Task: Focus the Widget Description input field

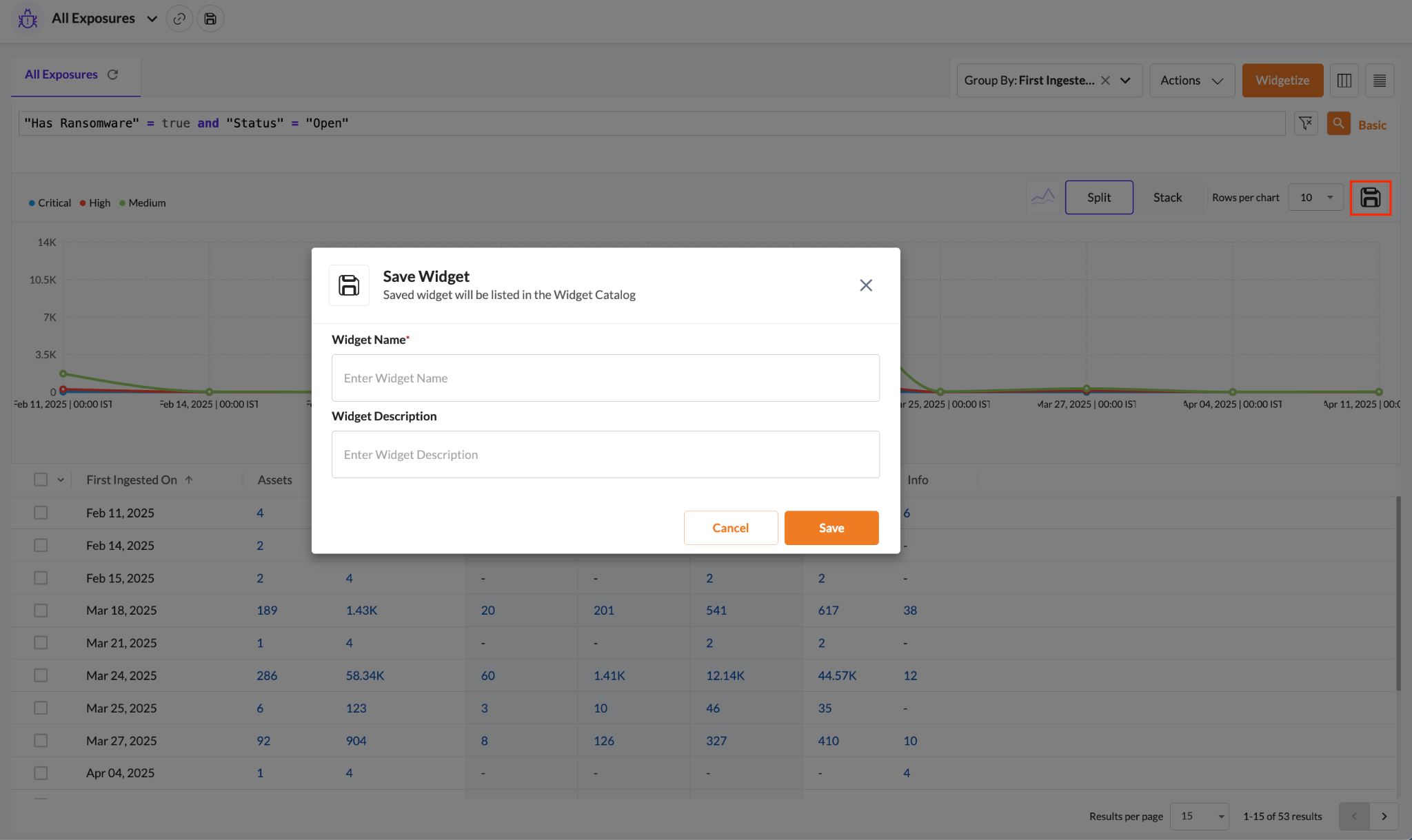Action: tap(605, 454)
